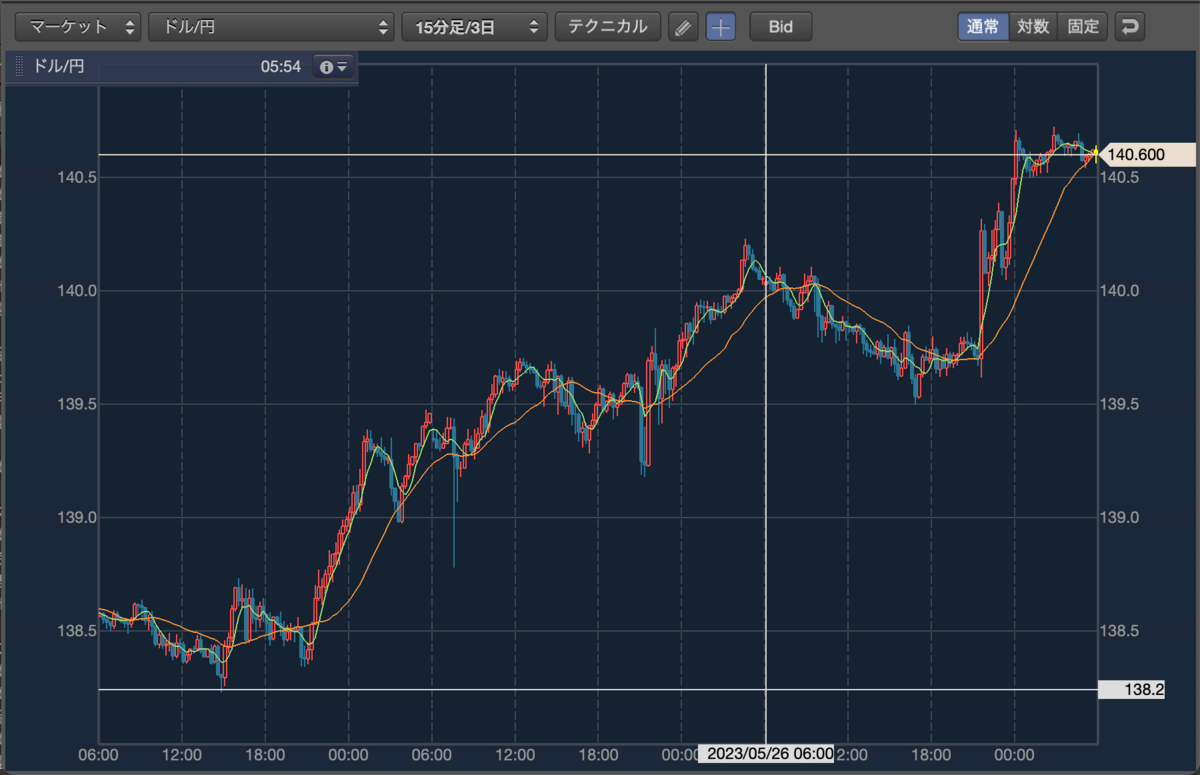Open the info dropdown in ドル/円 panel
1200x775 pixels.
click(x=333, y=67)
